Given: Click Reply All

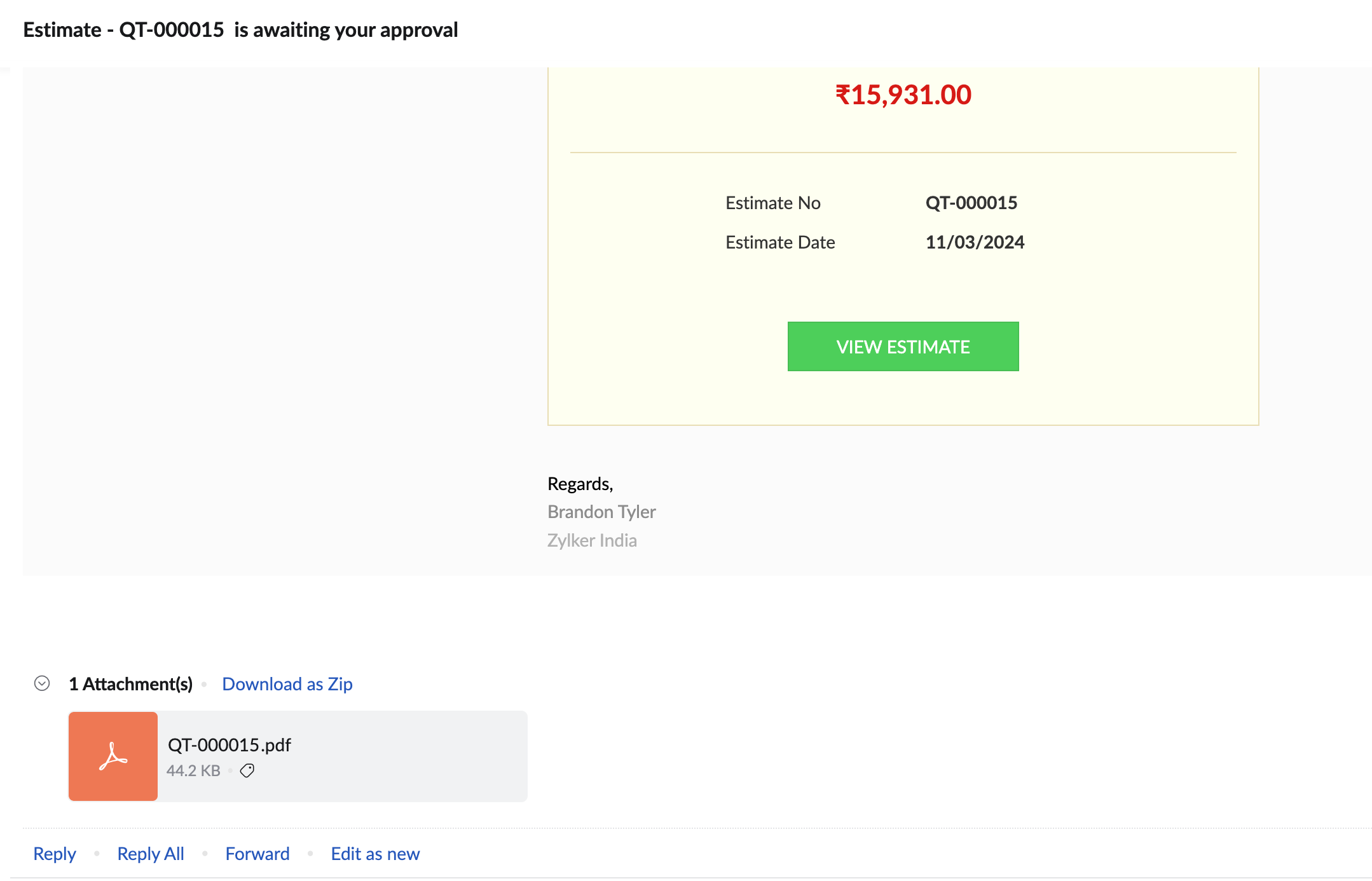Looking at the screenshot, I should [151, 854].
